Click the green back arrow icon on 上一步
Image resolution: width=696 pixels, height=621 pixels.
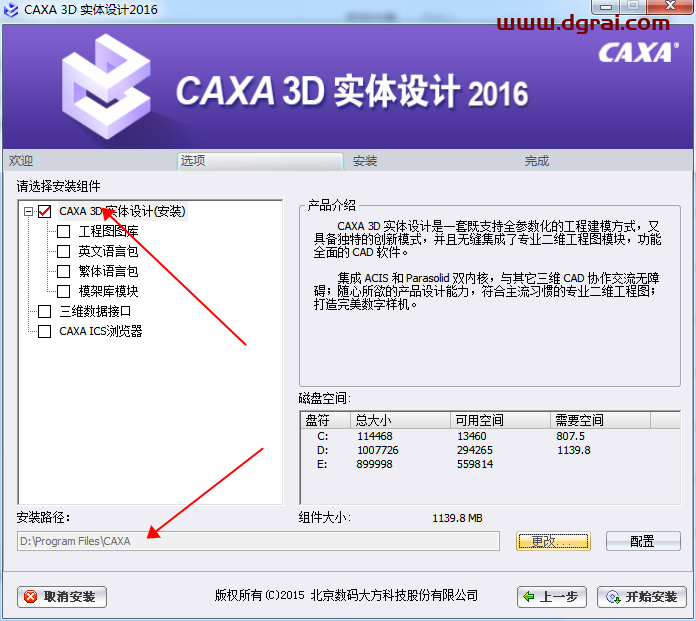[529, 597]
